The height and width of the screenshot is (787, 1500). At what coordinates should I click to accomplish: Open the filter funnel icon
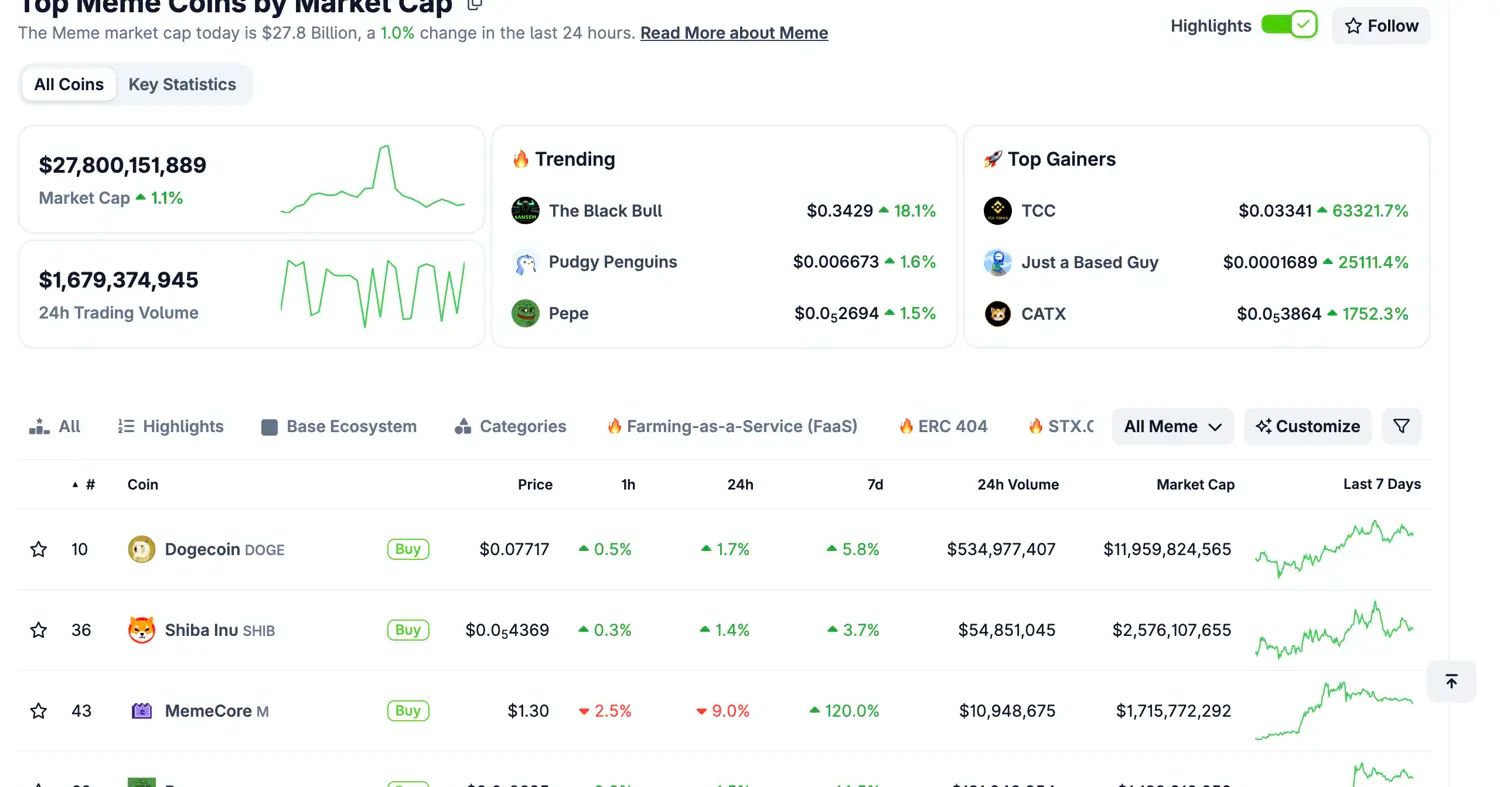pos(1401,426)
